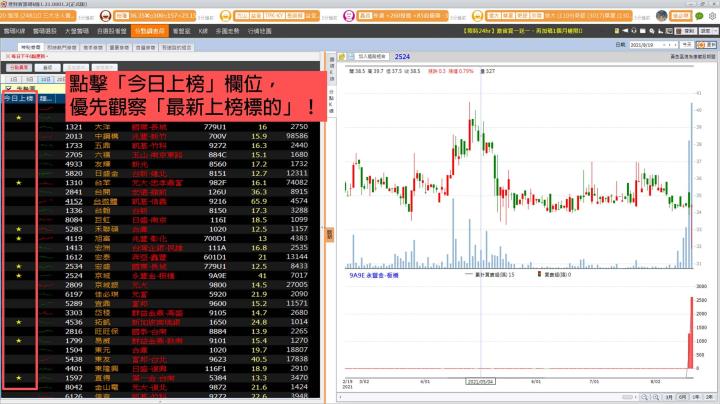Zoom in the chart with the plus magnifier
720x404 pixels.
656,397
